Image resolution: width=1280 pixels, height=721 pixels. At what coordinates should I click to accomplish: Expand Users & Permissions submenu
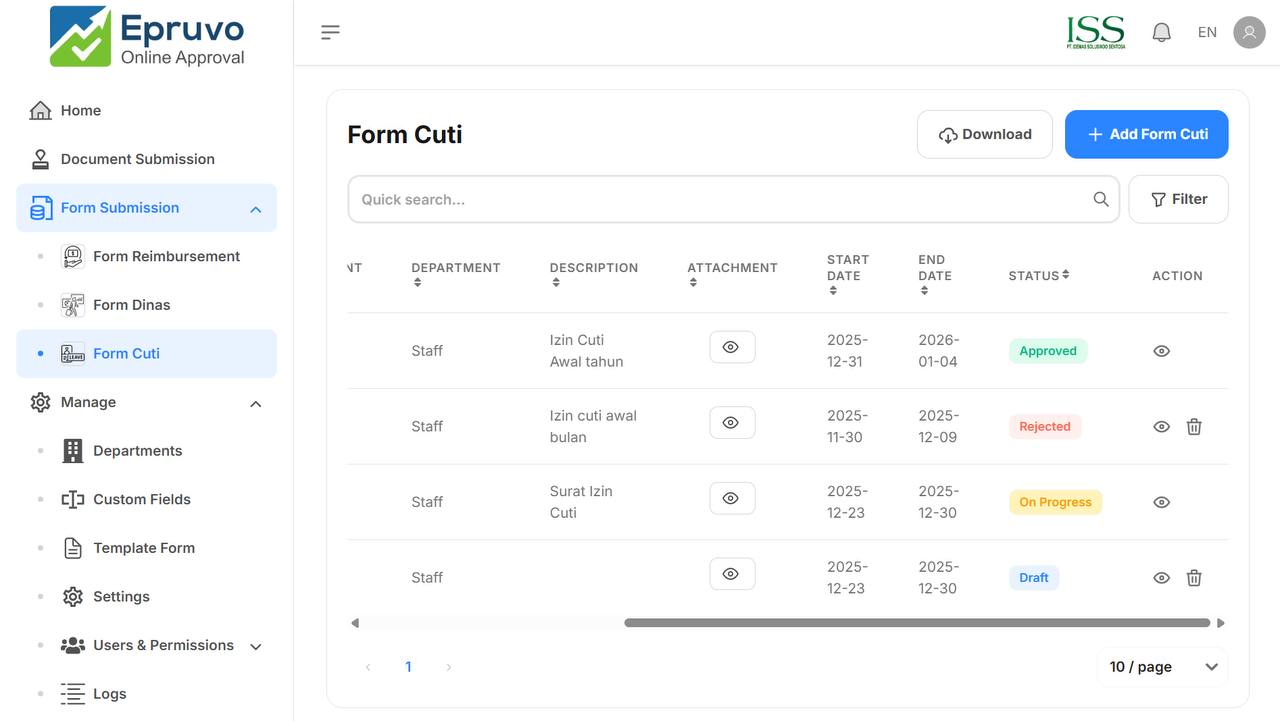[x=255, y=646]
